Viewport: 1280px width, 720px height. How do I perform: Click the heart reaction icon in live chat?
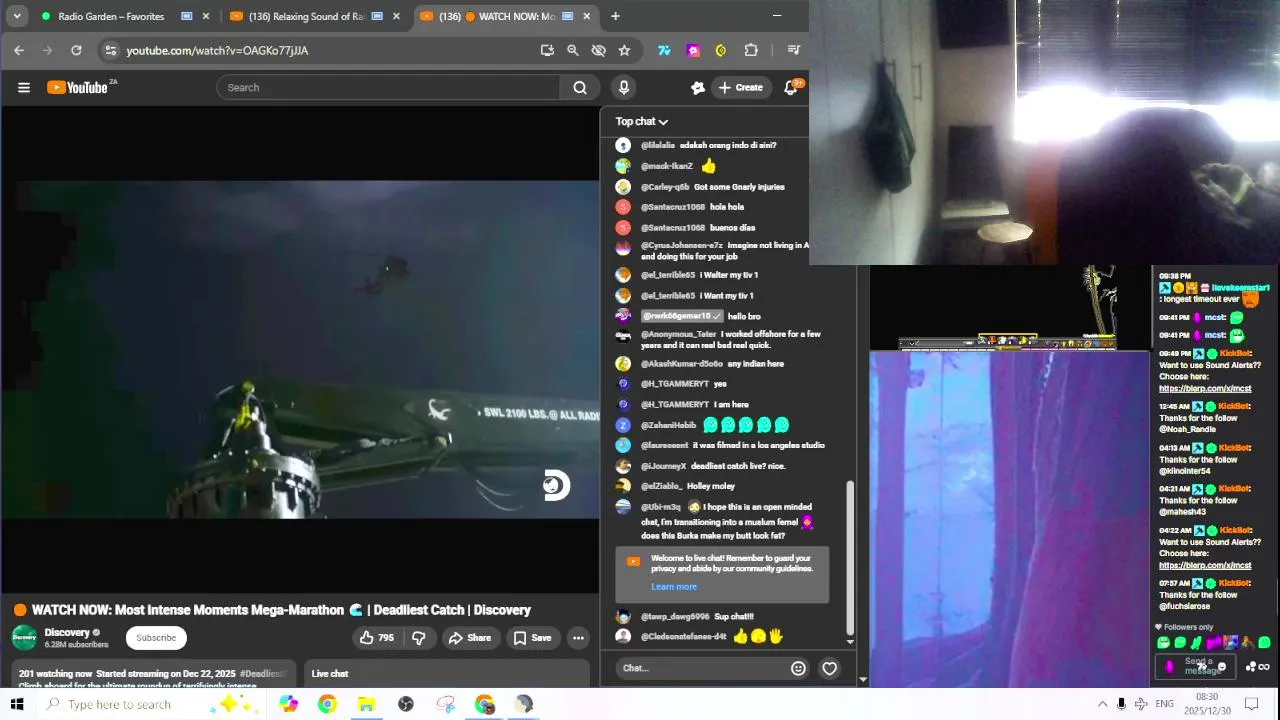pos(829,668)
